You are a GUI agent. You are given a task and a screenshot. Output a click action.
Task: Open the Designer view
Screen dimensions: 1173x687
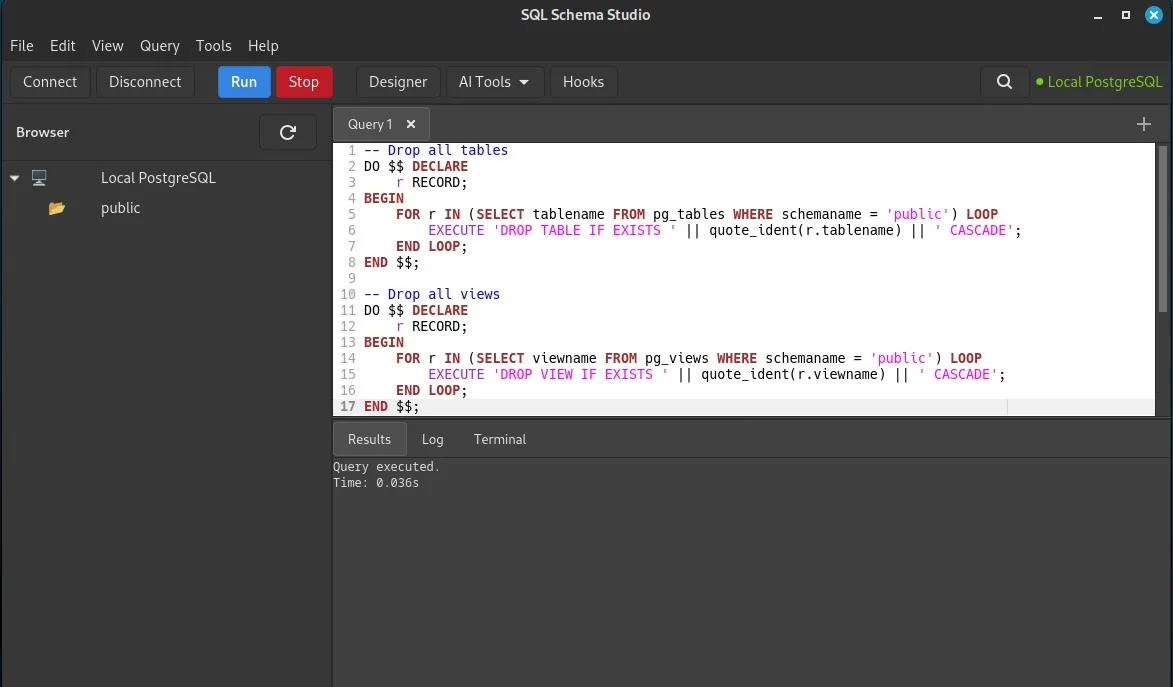coord(398,82)
